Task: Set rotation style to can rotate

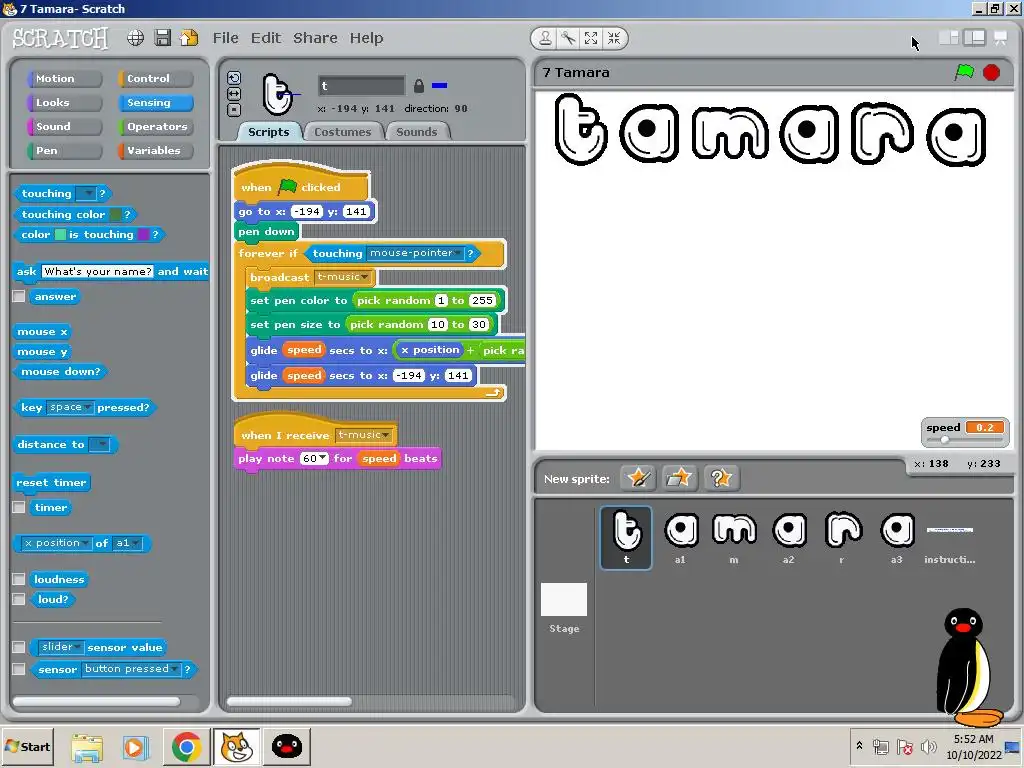Action: click(x=234, y=78)
